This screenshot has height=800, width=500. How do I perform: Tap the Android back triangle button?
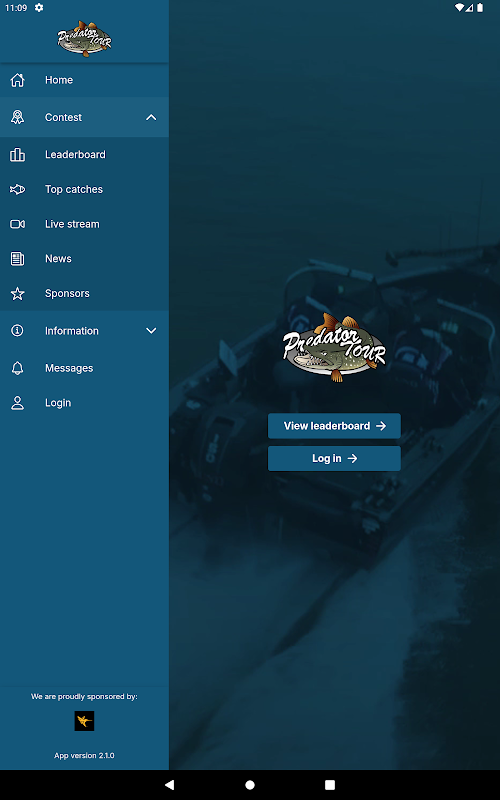click(169, 785)
